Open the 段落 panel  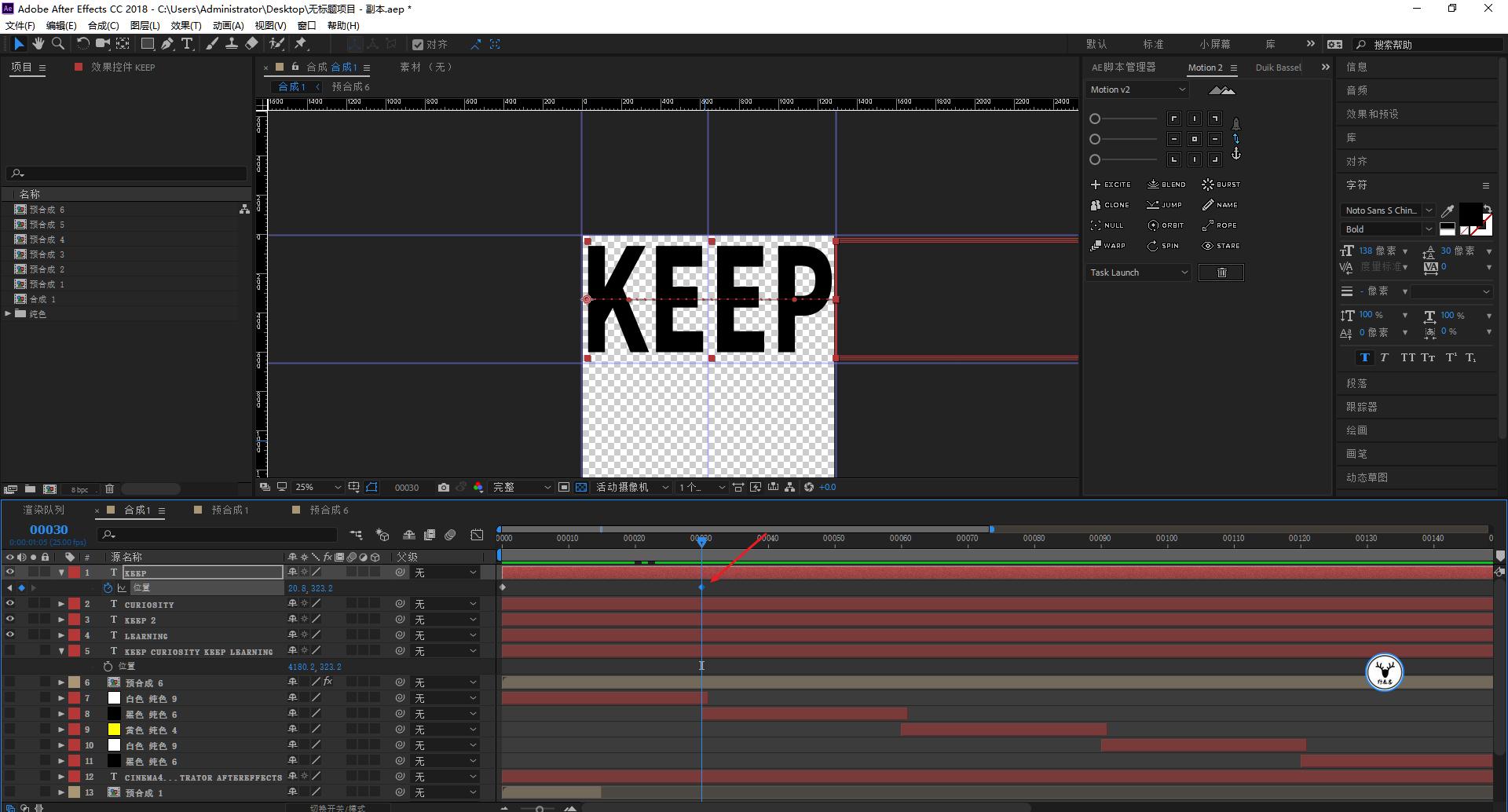click(1356, 383)
